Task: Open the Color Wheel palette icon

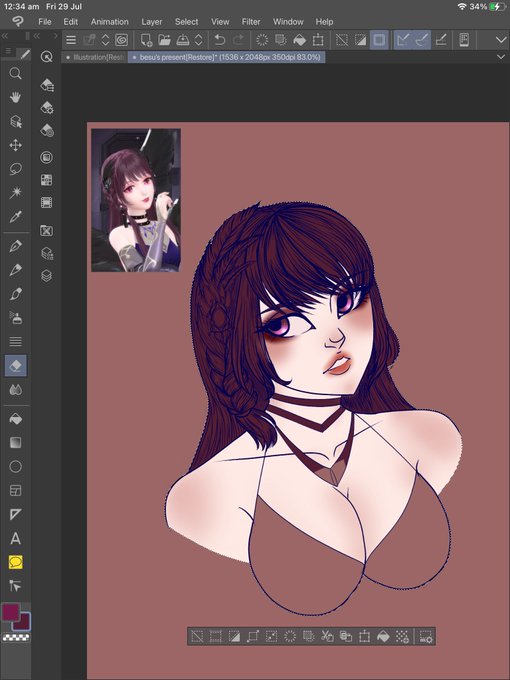Action: pos(46,157)
